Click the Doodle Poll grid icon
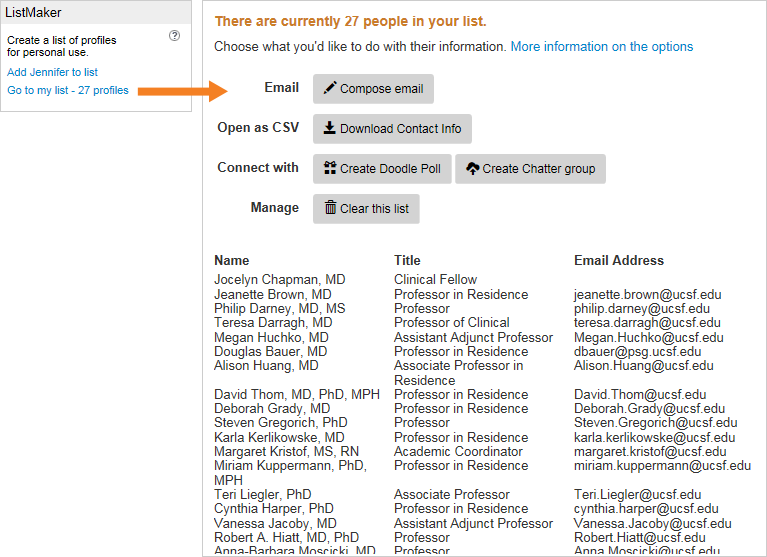The image size is (767, 557). click(x=330, y=168)
